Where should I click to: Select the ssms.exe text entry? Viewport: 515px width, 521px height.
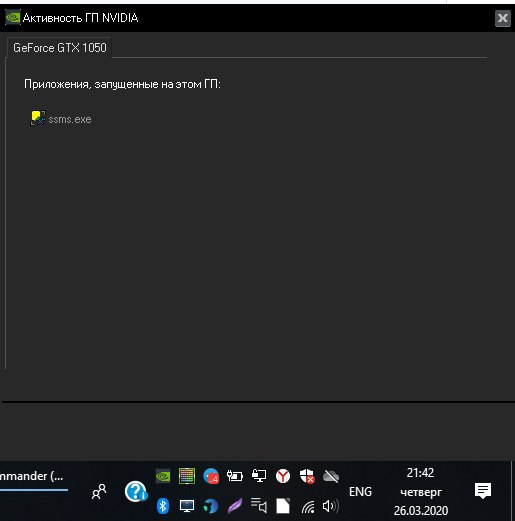pos(70,119)
